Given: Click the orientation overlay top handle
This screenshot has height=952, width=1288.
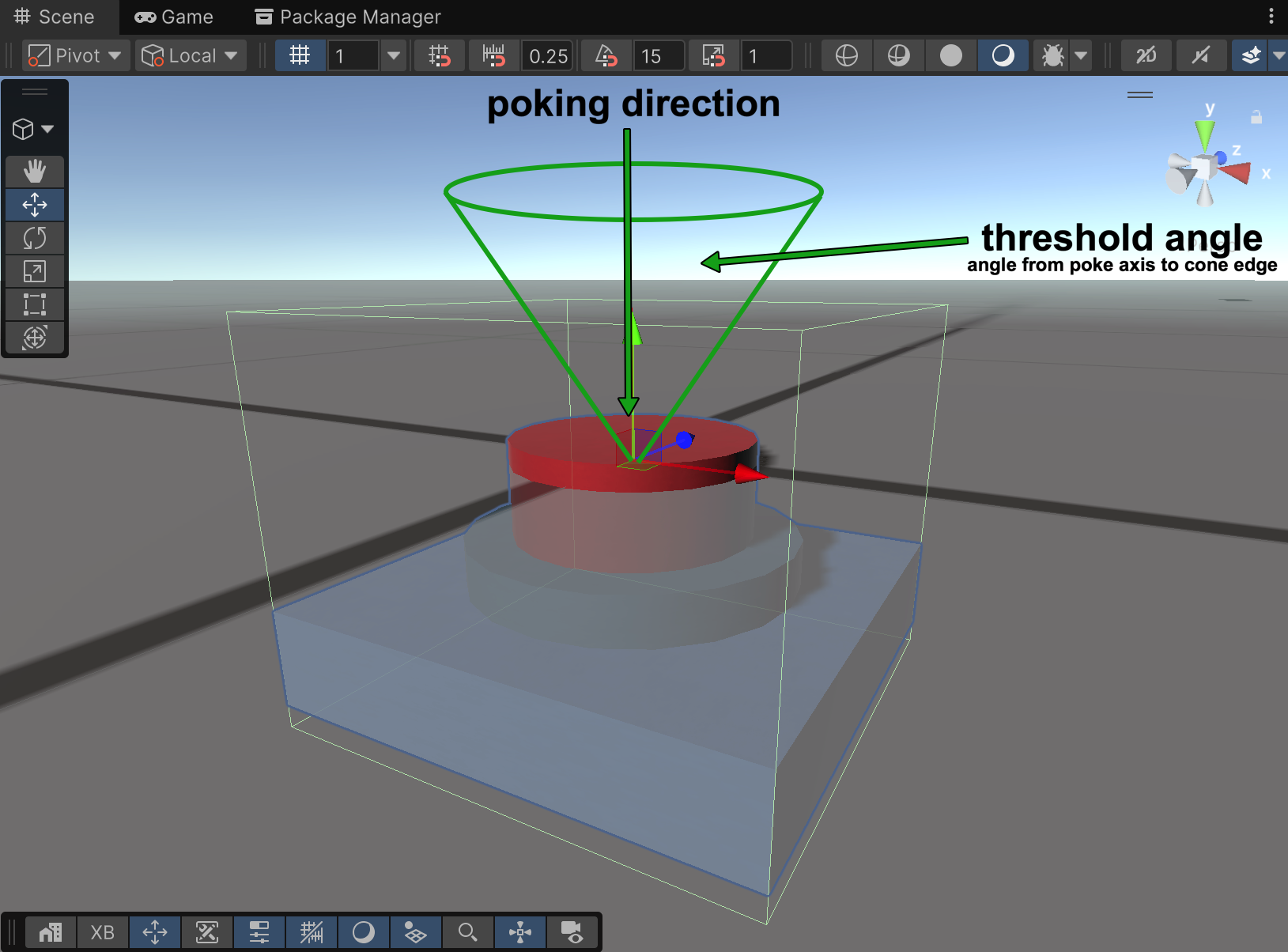Looking at the screenshot, I should 1140,95.
